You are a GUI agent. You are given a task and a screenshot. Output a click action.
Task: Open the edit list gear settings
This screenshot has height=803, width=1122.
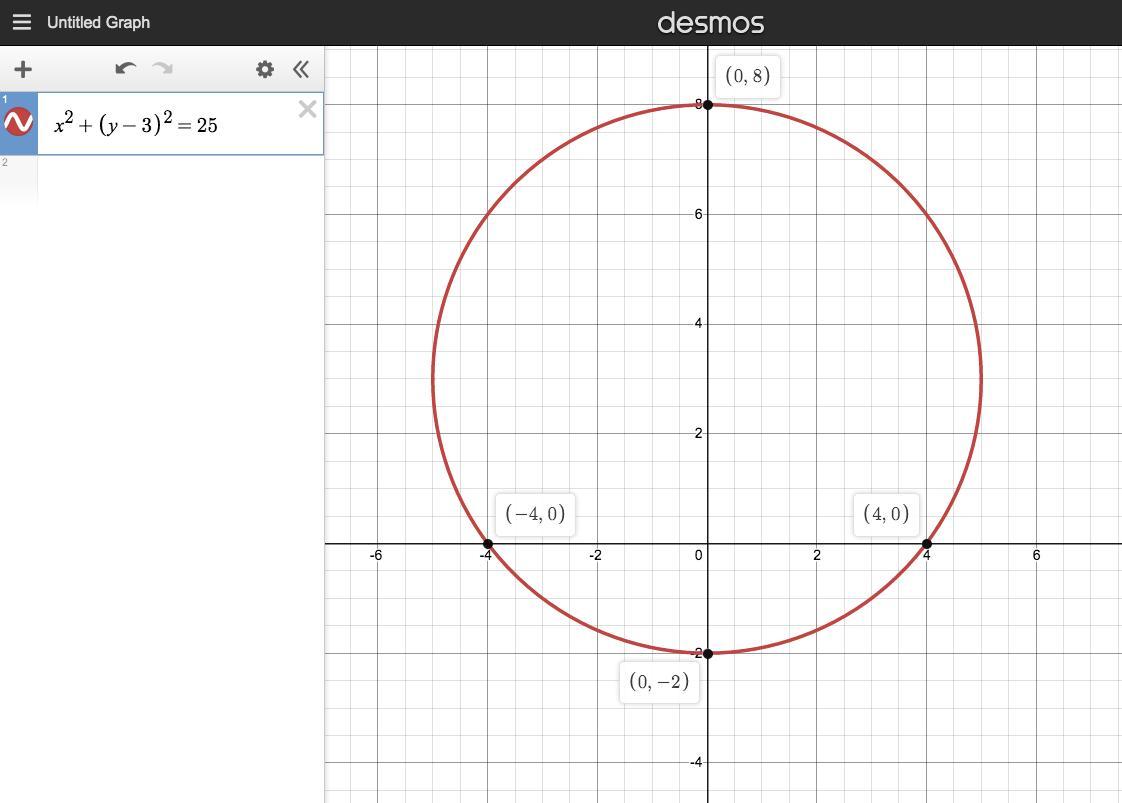pos(265,69)
